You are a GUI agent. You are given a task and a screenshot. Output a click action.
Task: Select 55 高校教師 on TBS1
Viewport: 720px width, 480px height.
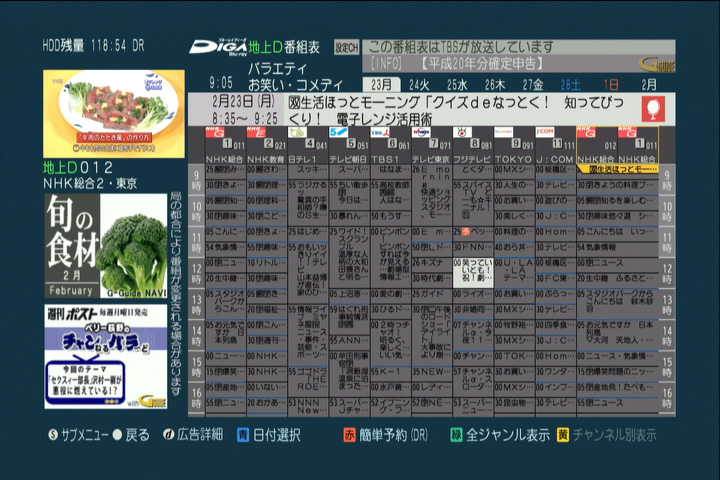[x=390, y=195]
